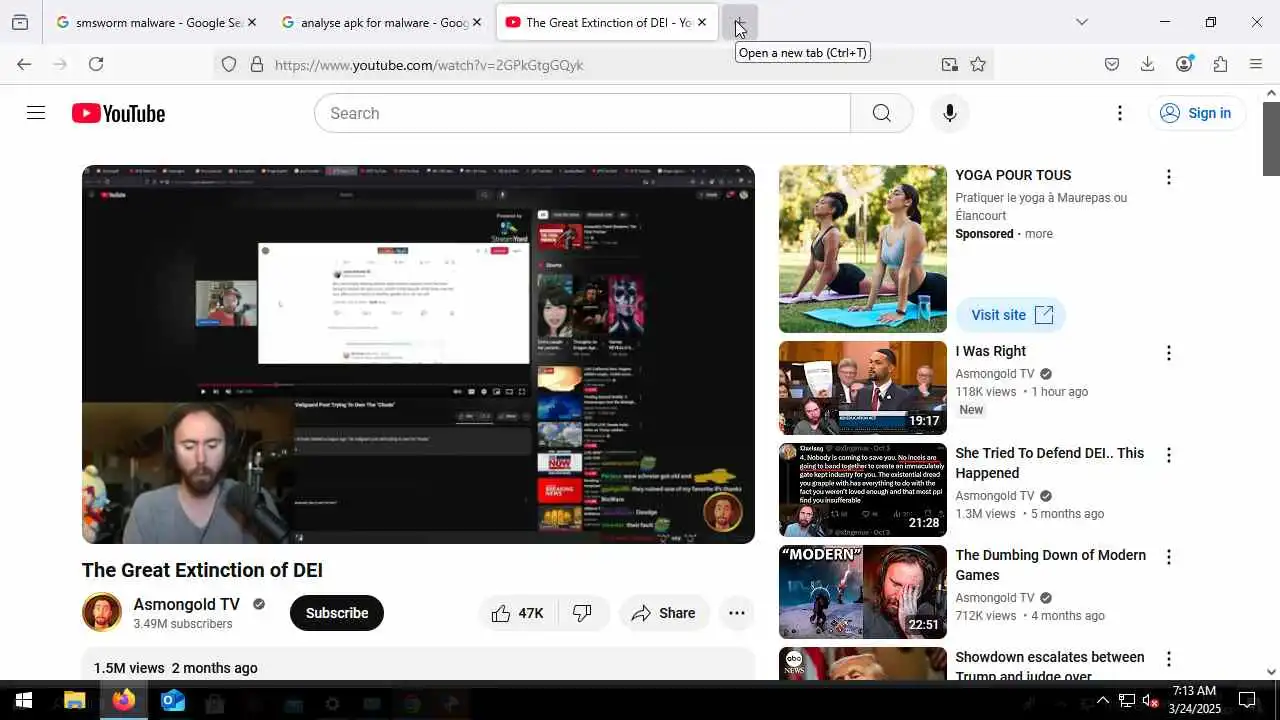Viewport: 1280px width, 720px height.
Task: Open the list all tabs dropdown
Action: point(1081,22)
